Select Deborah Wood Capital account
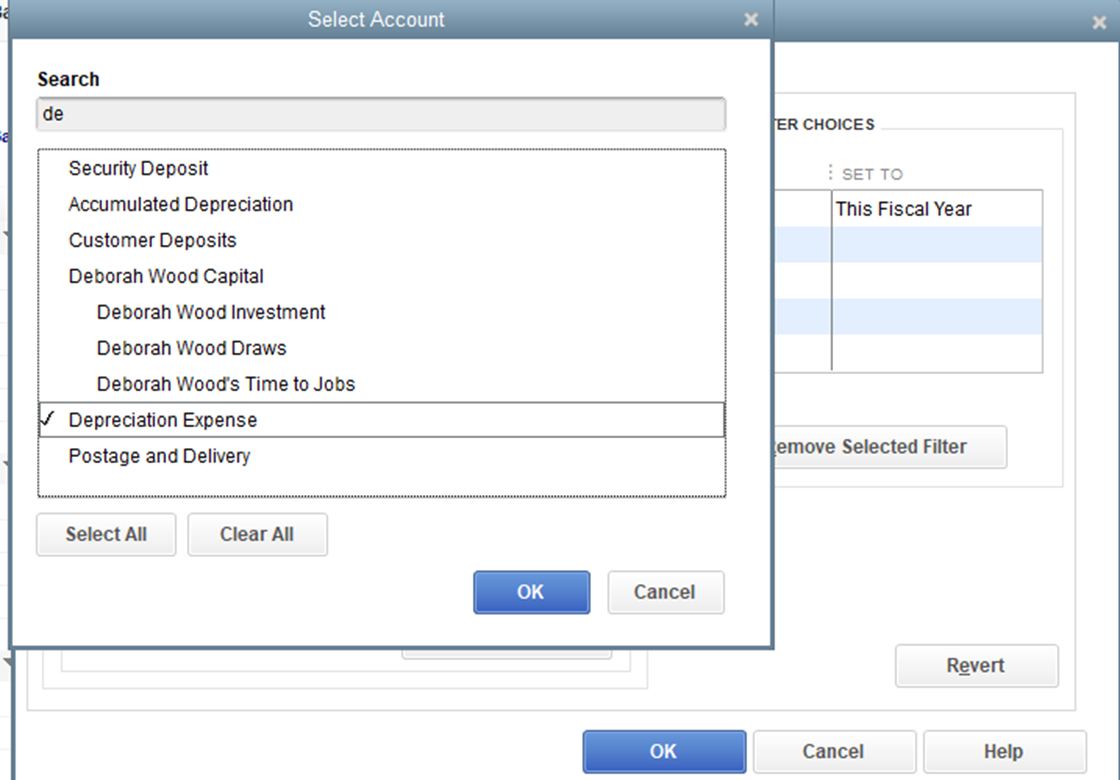1120x780 pixels. [x=166, y=277]
